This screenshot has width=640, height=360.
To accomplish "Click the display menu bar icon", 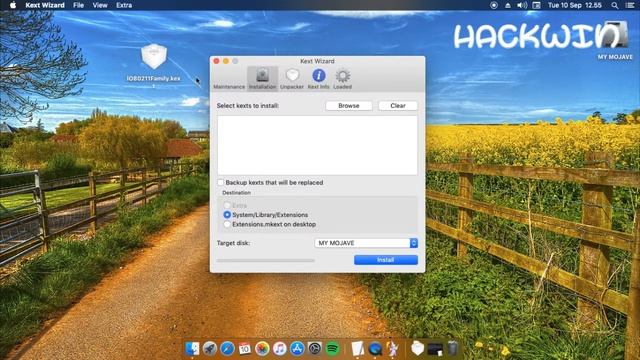I will (x=537, y=5).
